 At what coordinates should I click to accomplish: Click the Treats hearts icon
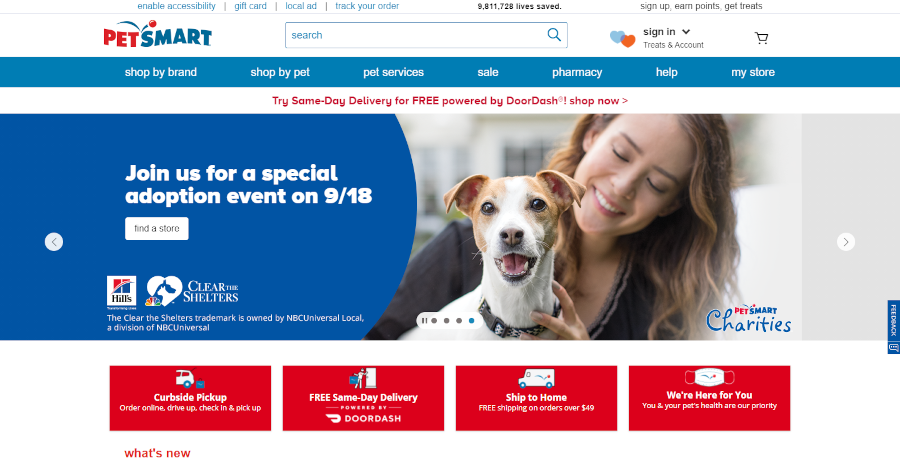622,38
